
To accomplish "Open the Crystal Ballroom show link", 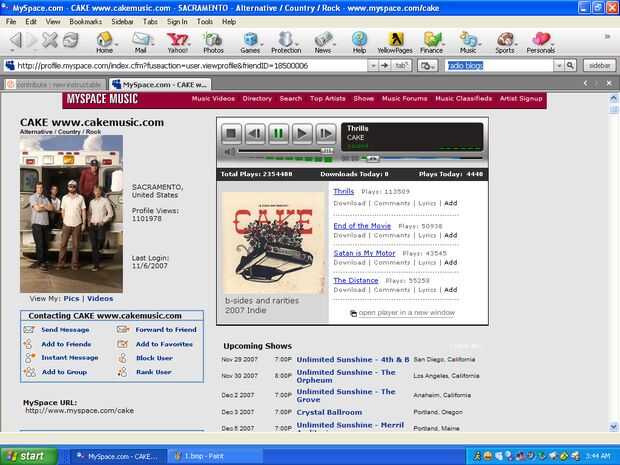I will (329, 412).
